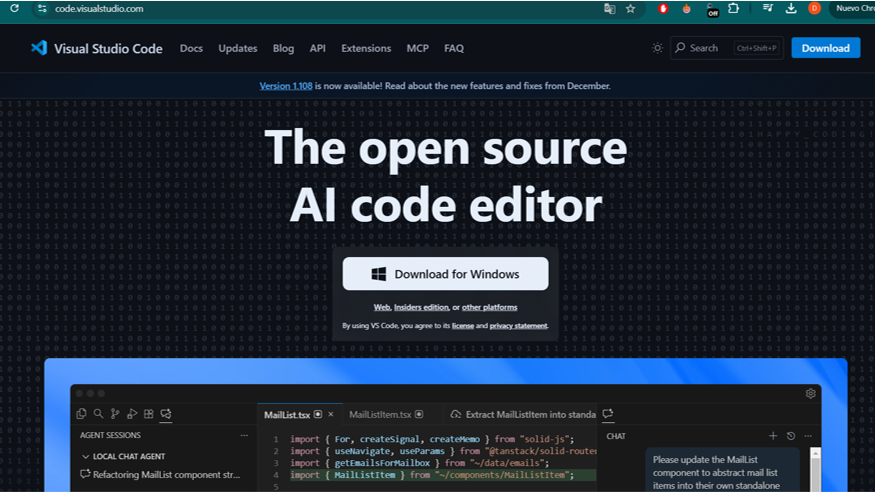Click the Explorer files icon in editor preview
The width and height of the screenshot is (875, 492).
click(x=81, y=413)
